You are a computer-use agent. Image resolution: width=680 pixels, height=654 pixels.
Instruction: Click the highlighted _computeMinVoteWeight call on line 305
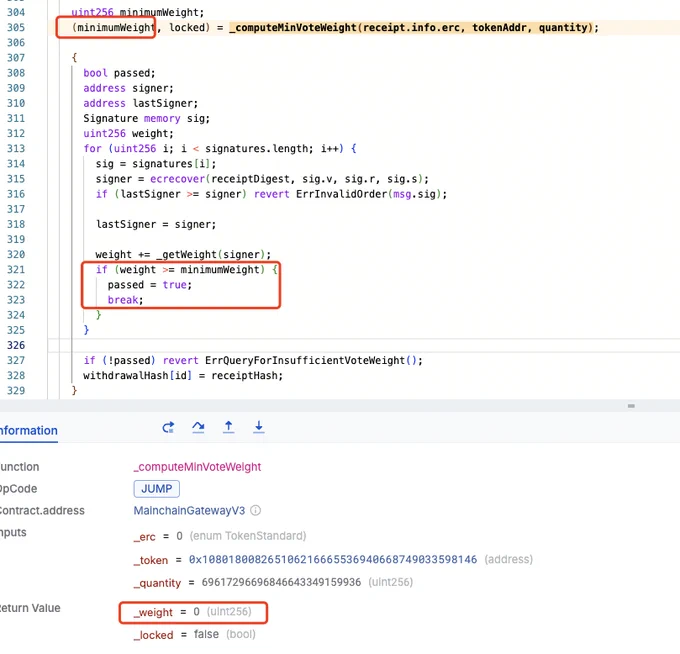410,27
